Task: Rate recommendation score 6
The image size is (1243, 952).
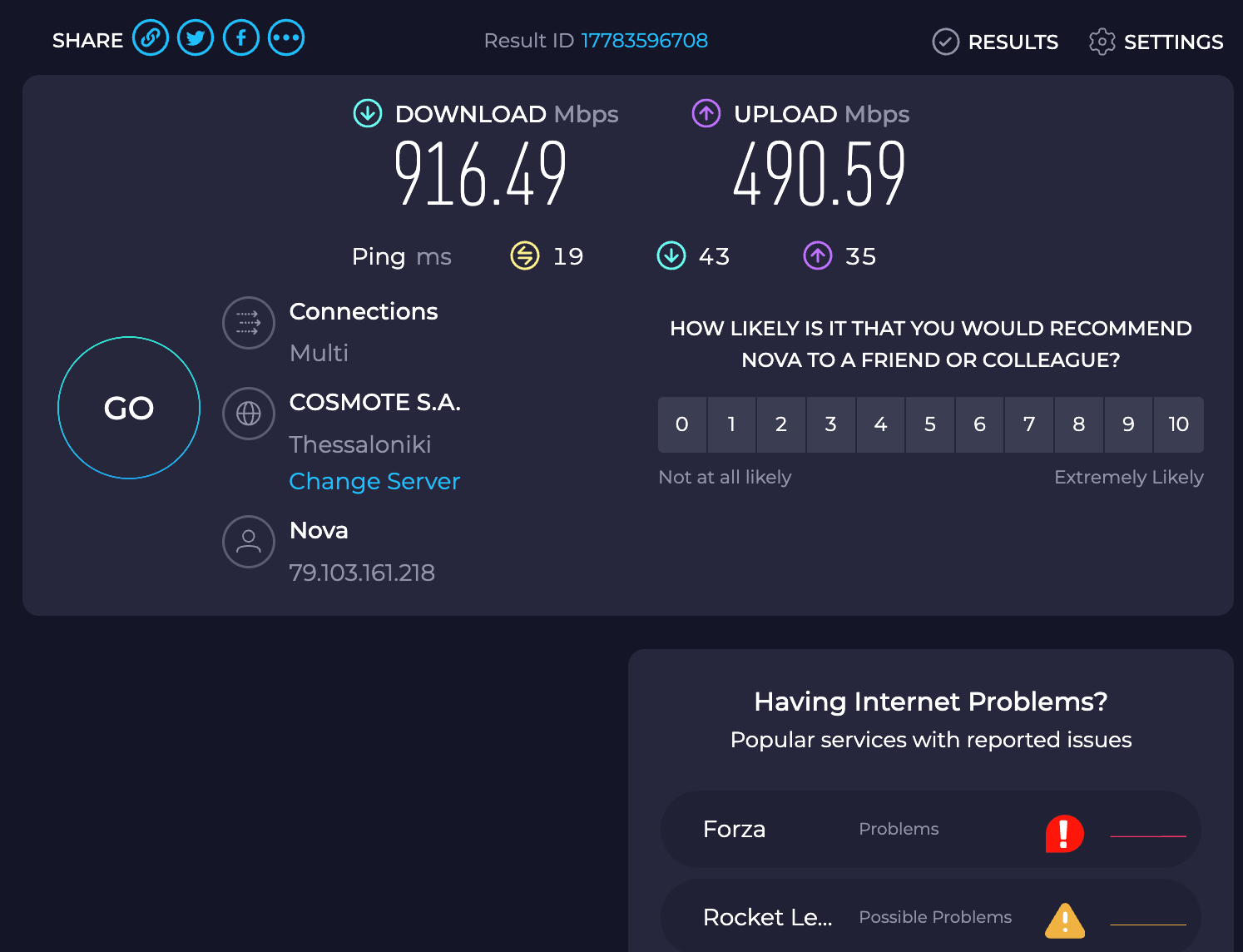Action: click(x=980, y=424)
